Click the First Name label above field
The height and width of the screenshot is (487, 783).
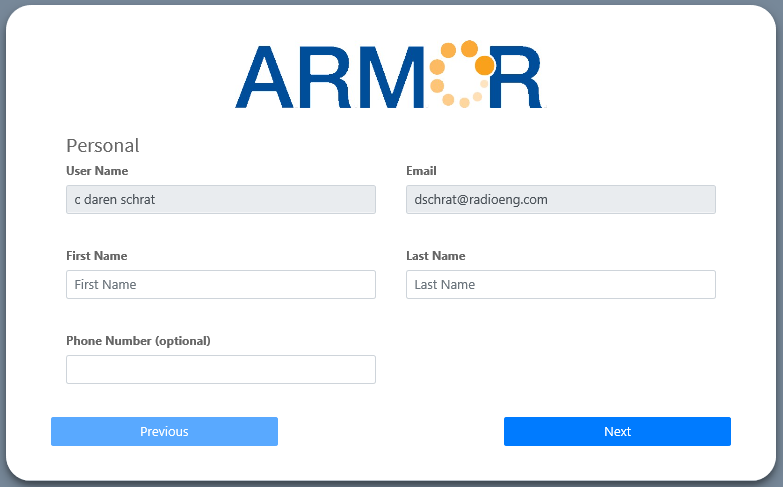96,256
